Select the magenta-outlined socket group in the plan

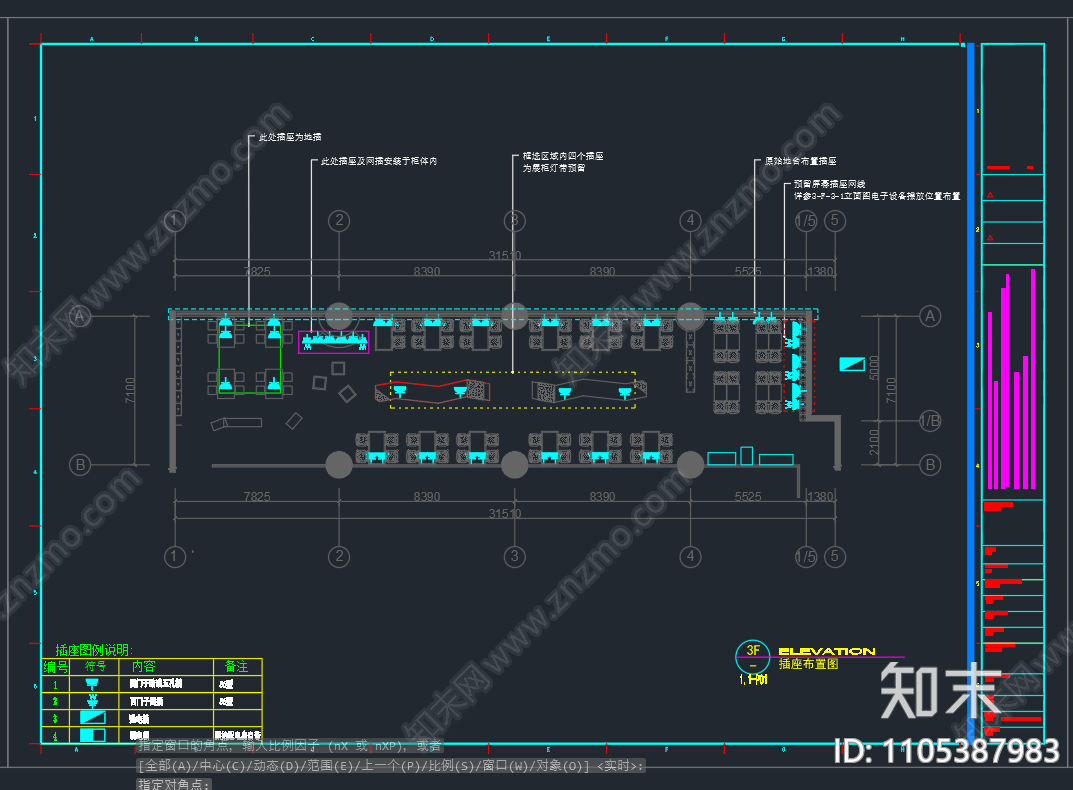point(333,342)
